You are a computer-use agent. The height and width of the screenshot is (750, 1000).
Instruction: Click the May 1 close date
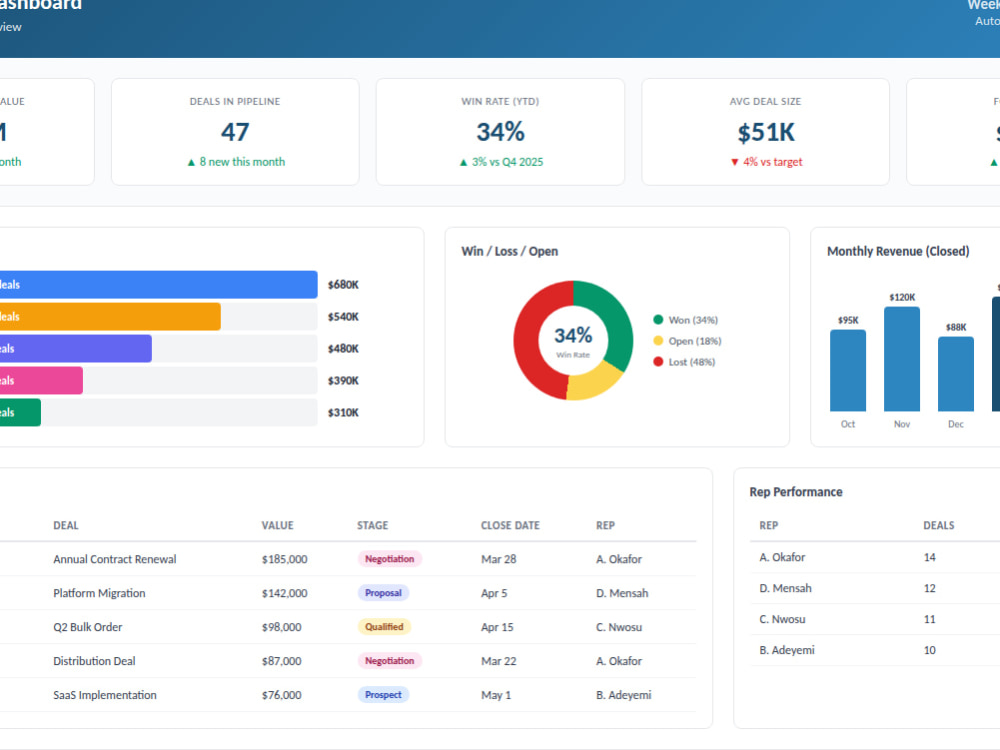(x=496, y=695)
